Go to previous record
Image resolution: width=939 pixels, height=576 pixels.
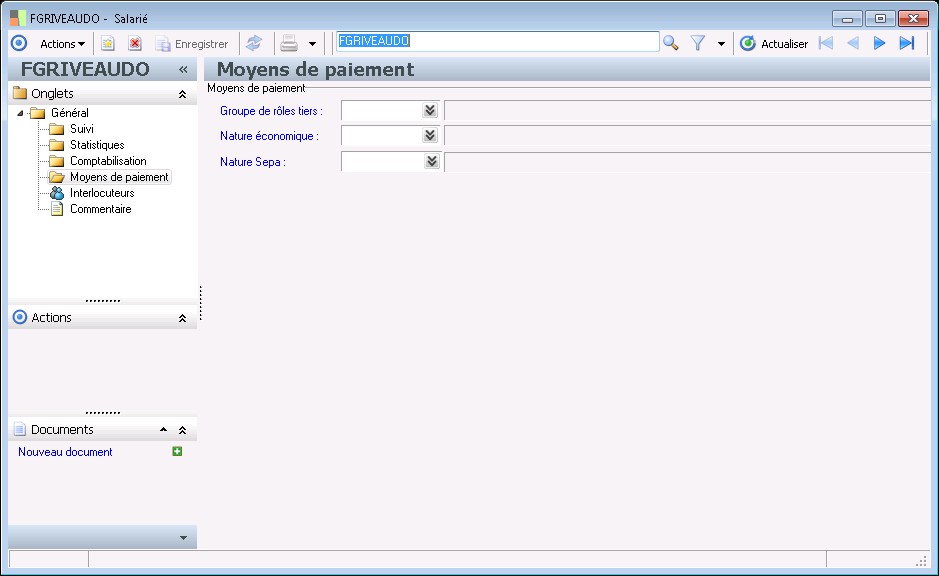click(x=853, y=43)
